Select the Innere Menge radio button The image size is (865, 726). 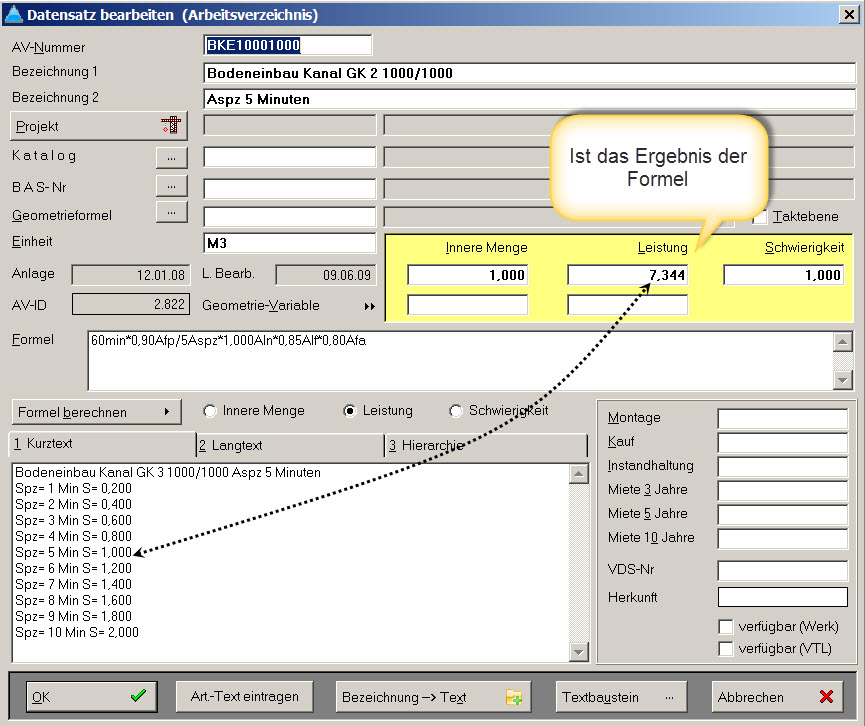(x=210, y=411)
